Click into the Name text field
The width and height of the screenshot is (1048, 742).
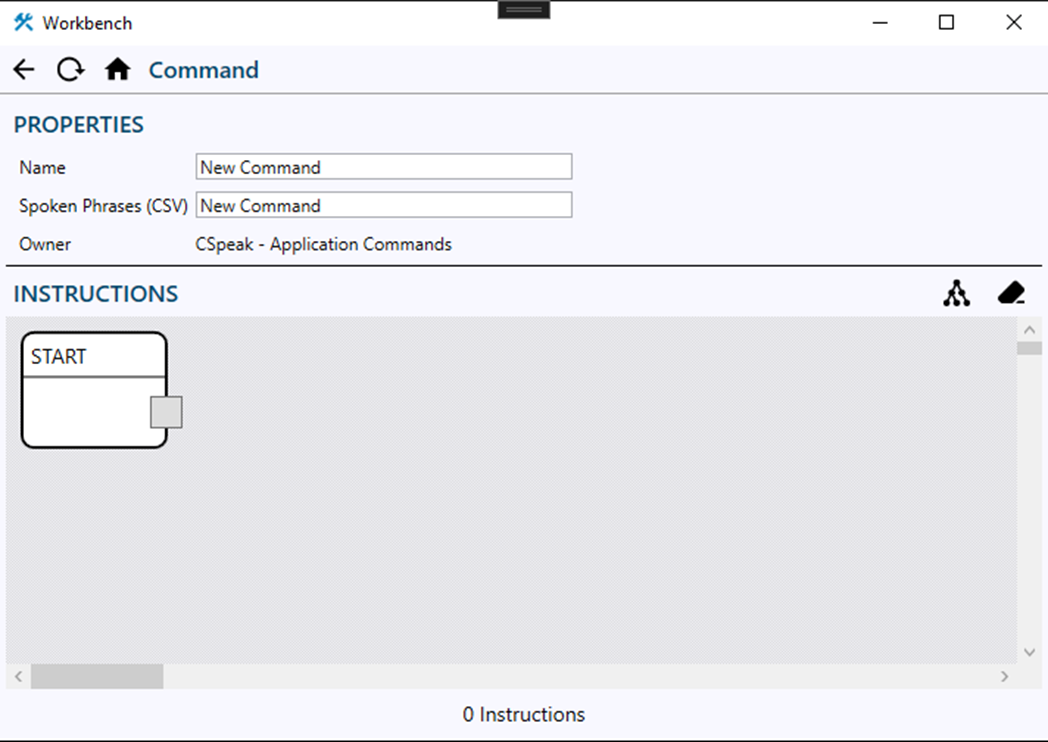[384, 167]
